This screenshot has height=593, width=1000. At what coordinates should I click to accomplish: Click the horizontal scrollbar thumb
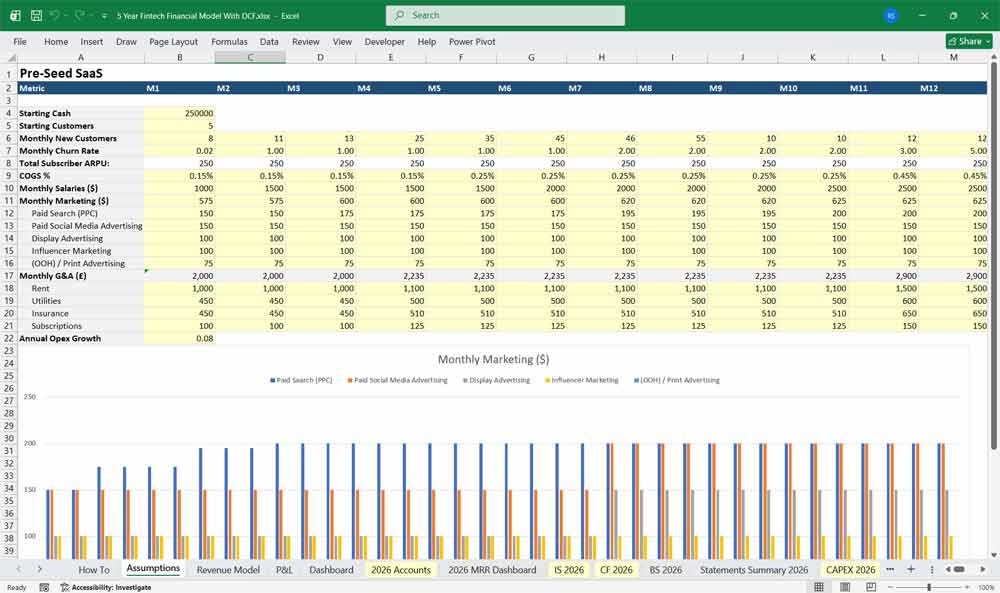coord(959,569)
